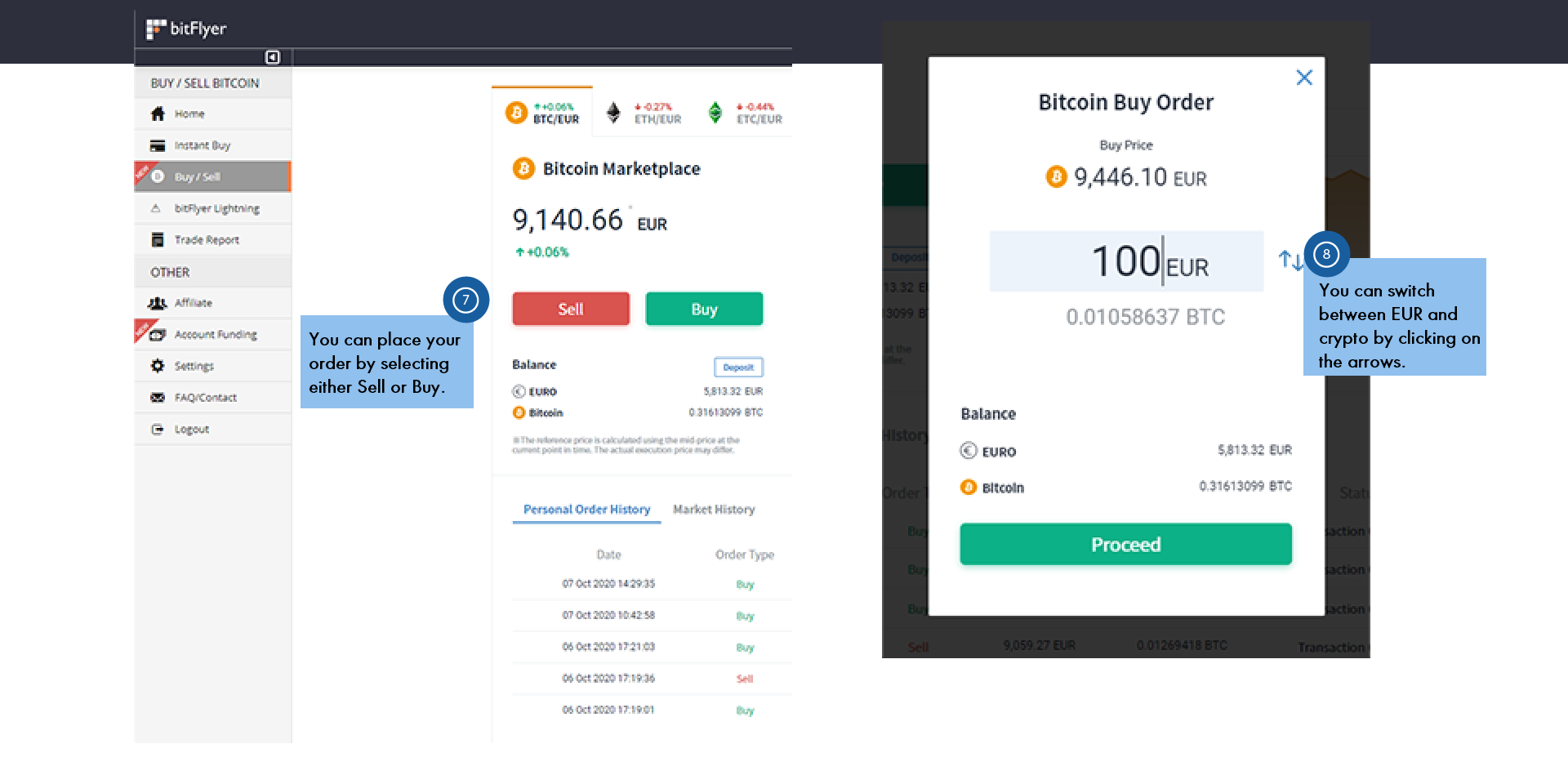Click the Deposit button near Balance

[737, 367]
